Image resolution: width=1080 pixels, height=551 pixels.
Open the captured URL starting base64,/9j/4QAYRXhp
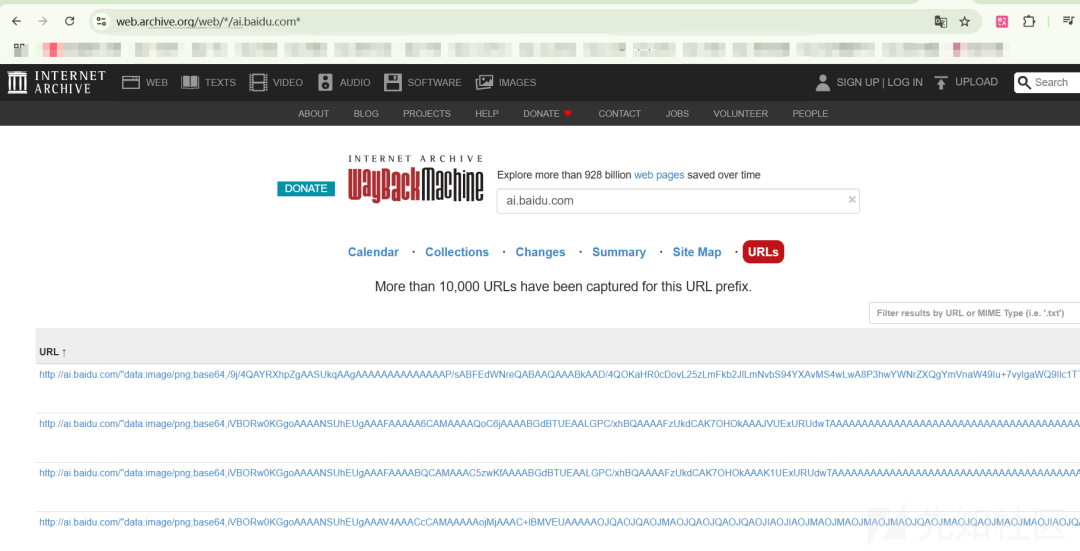point(559,375)
